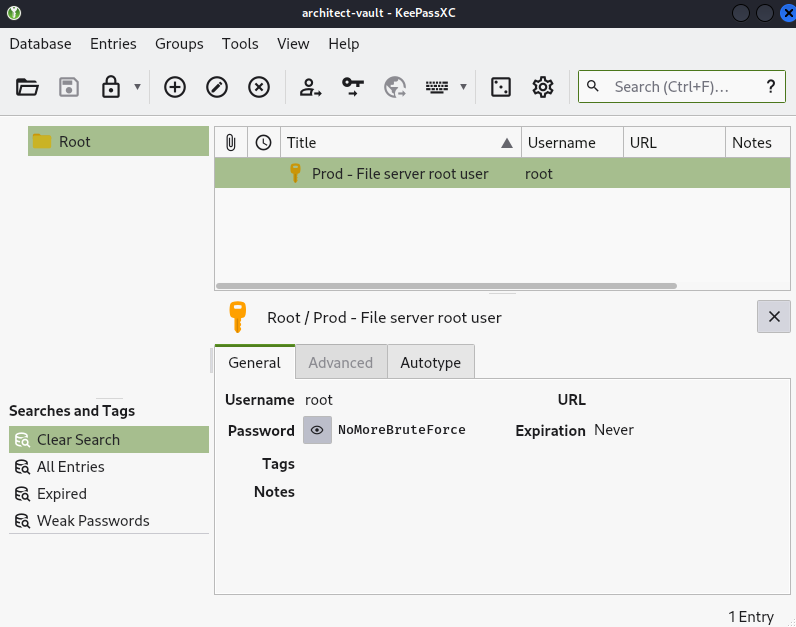
Task: Click the Lock Database padlock icon
Action: pyautogui.click(x=111, y=87)
